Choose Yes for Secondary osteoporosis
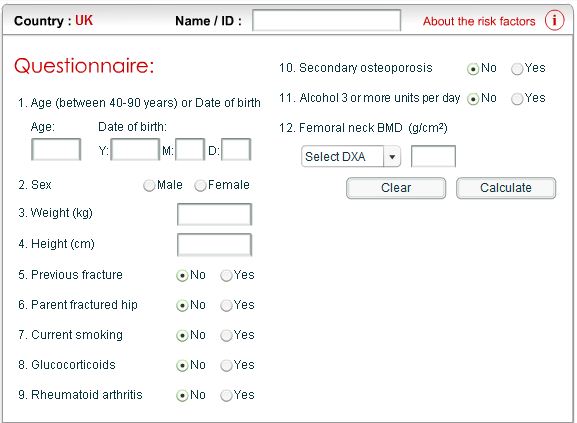This screenshot has height=423, width=577. point(517,69)
